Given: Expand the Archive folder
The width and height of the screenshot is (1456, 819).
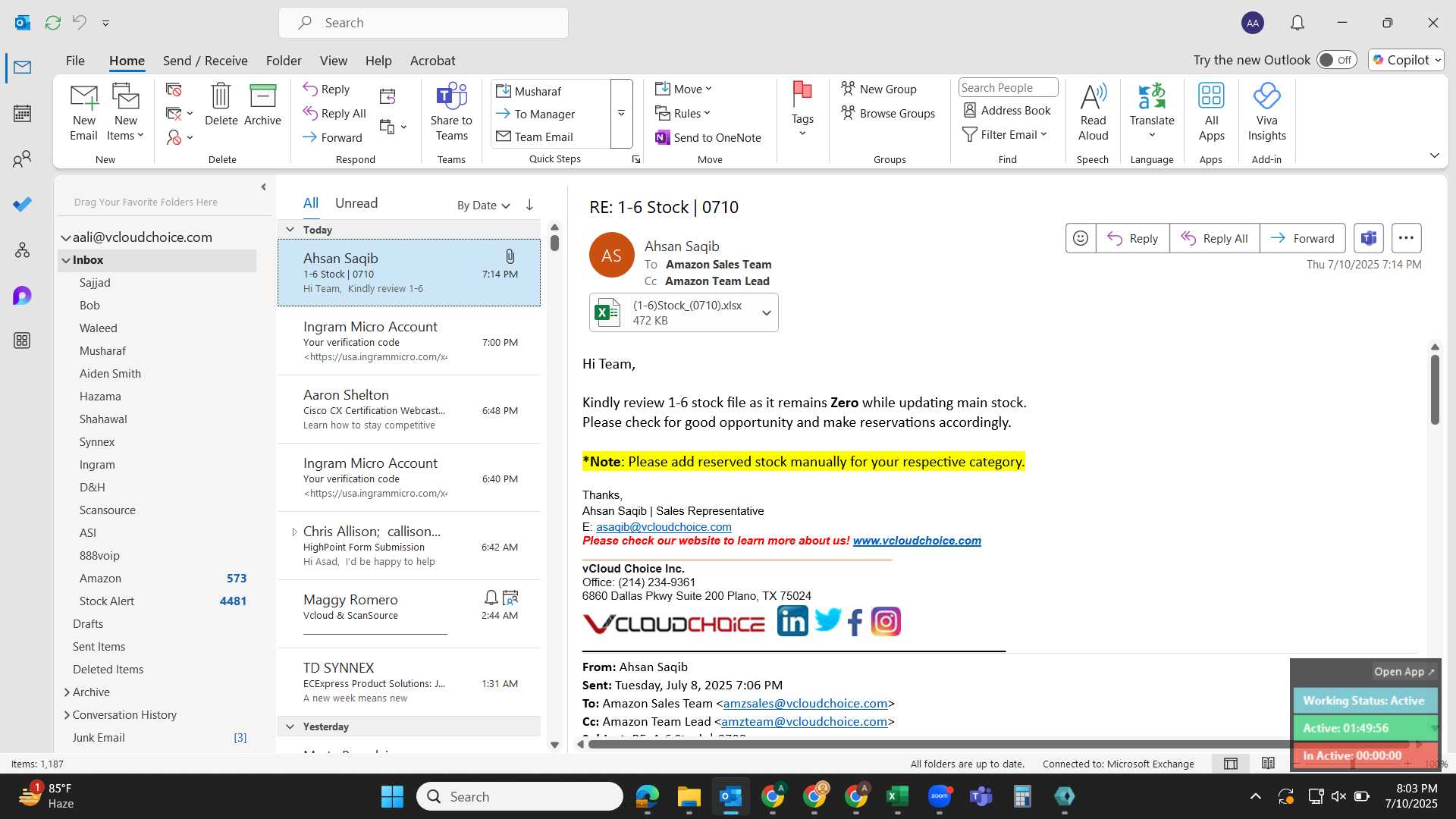Looking at the screenshot, I should coord(67,692).
